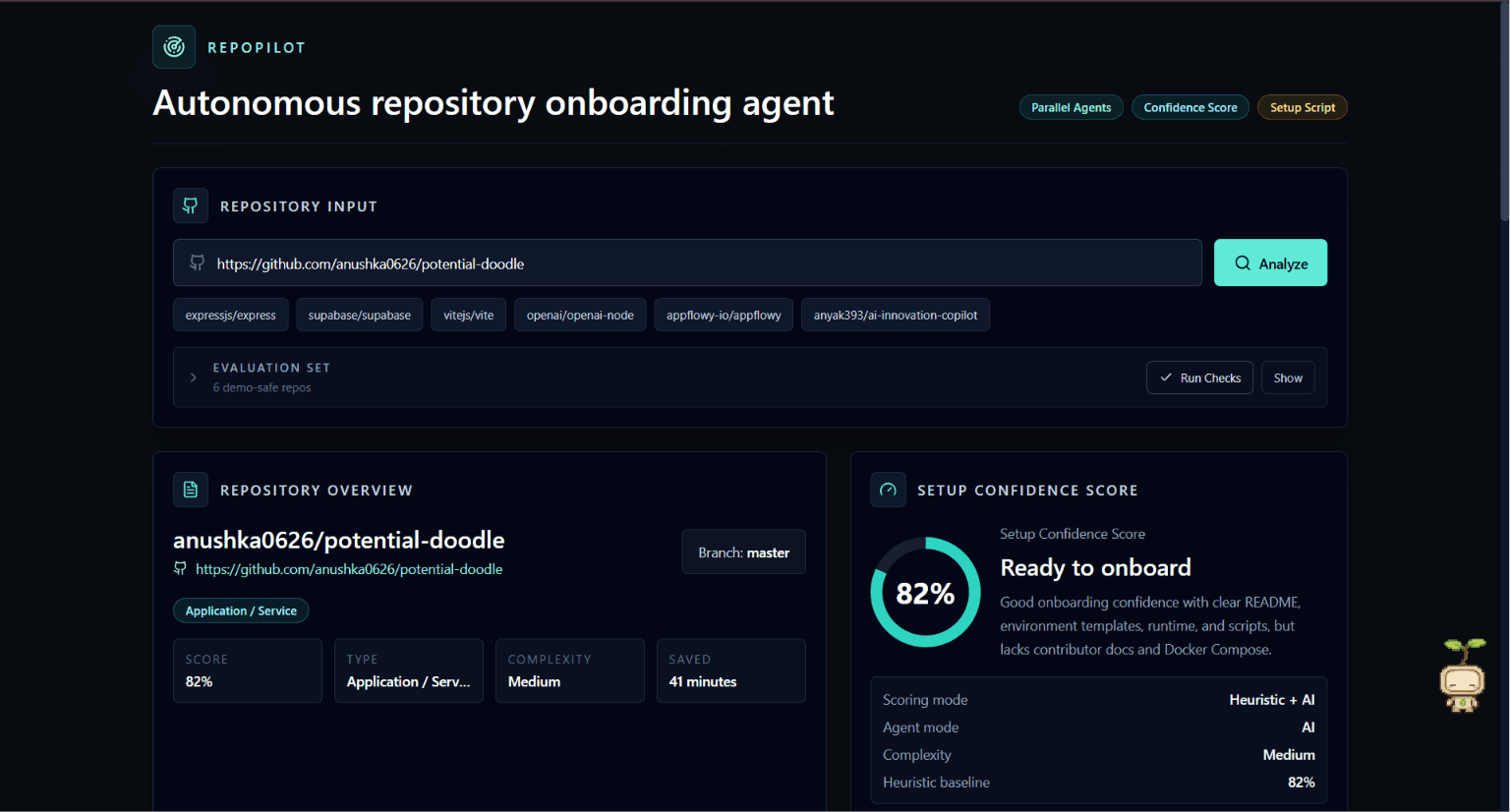Choose the openai/openai-node sample repo

[x=580, y=315]
